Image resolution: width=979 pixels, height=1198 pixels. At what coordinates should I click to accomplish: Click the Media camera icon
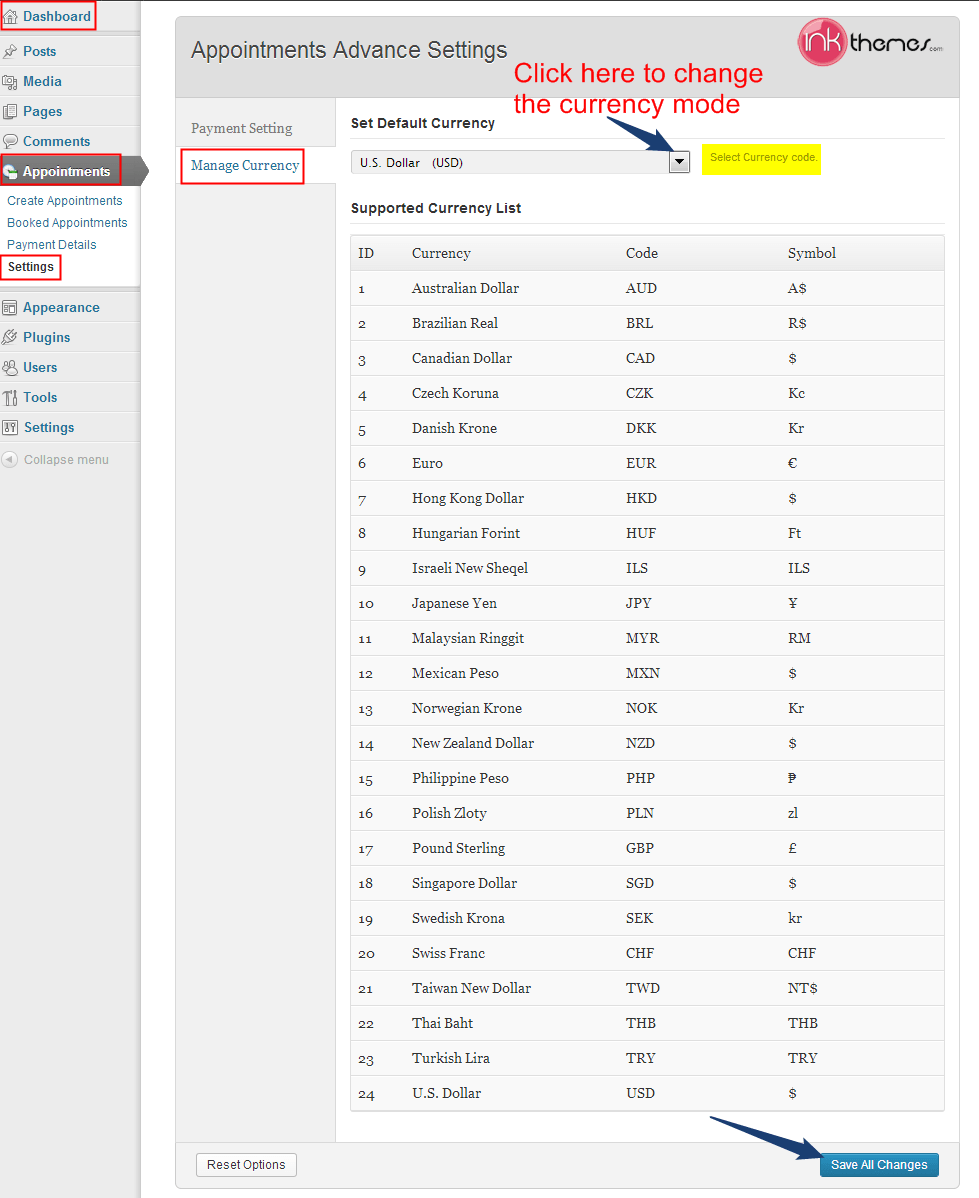tap(10, 82)
